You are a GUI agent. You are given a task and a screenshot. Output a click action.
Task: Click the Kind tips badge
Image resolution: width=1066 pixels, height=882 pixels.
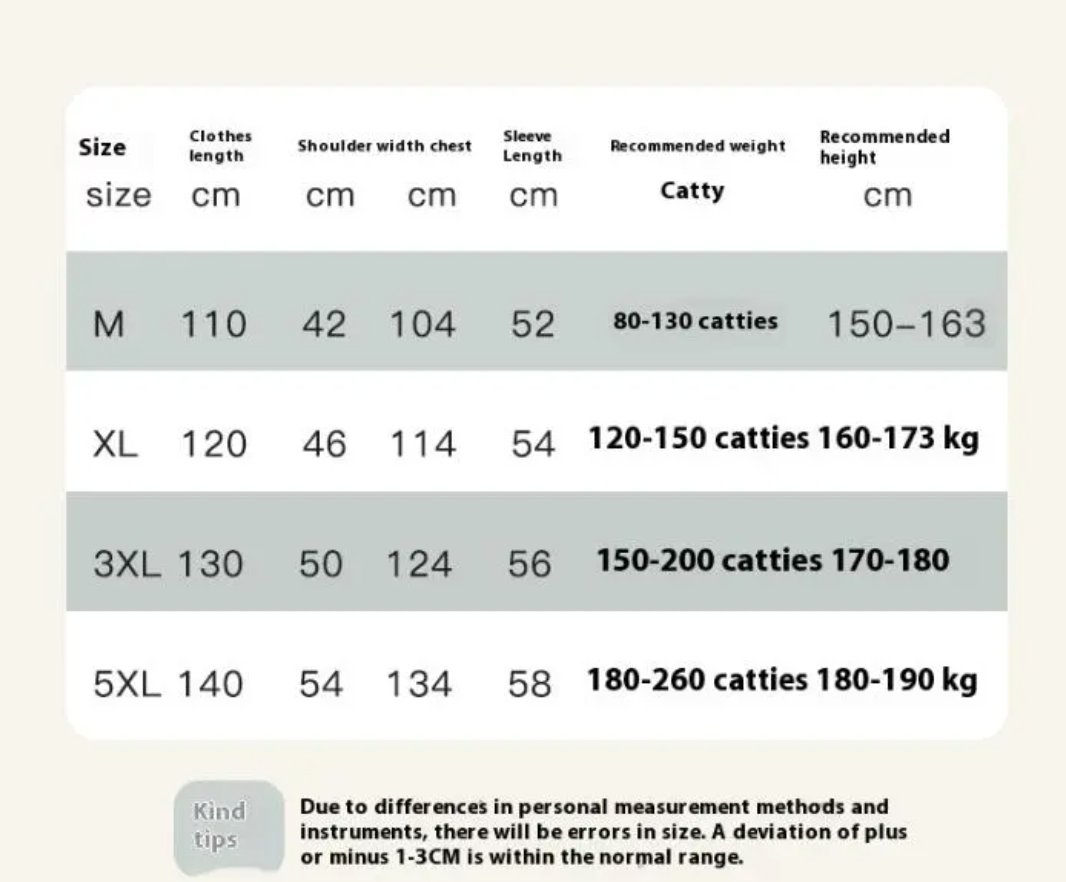228,827
